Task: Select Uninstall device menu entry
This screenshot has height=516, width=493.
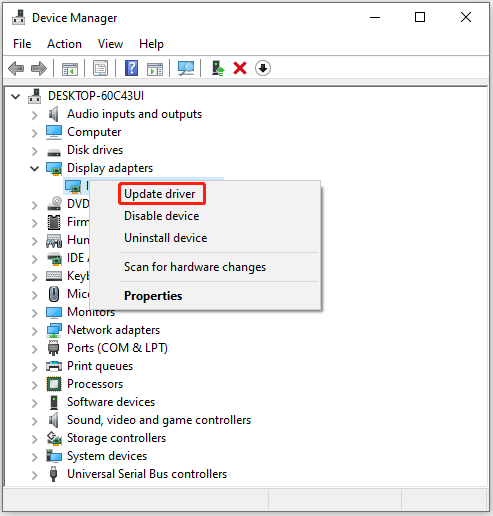Action: pos(166,238)
